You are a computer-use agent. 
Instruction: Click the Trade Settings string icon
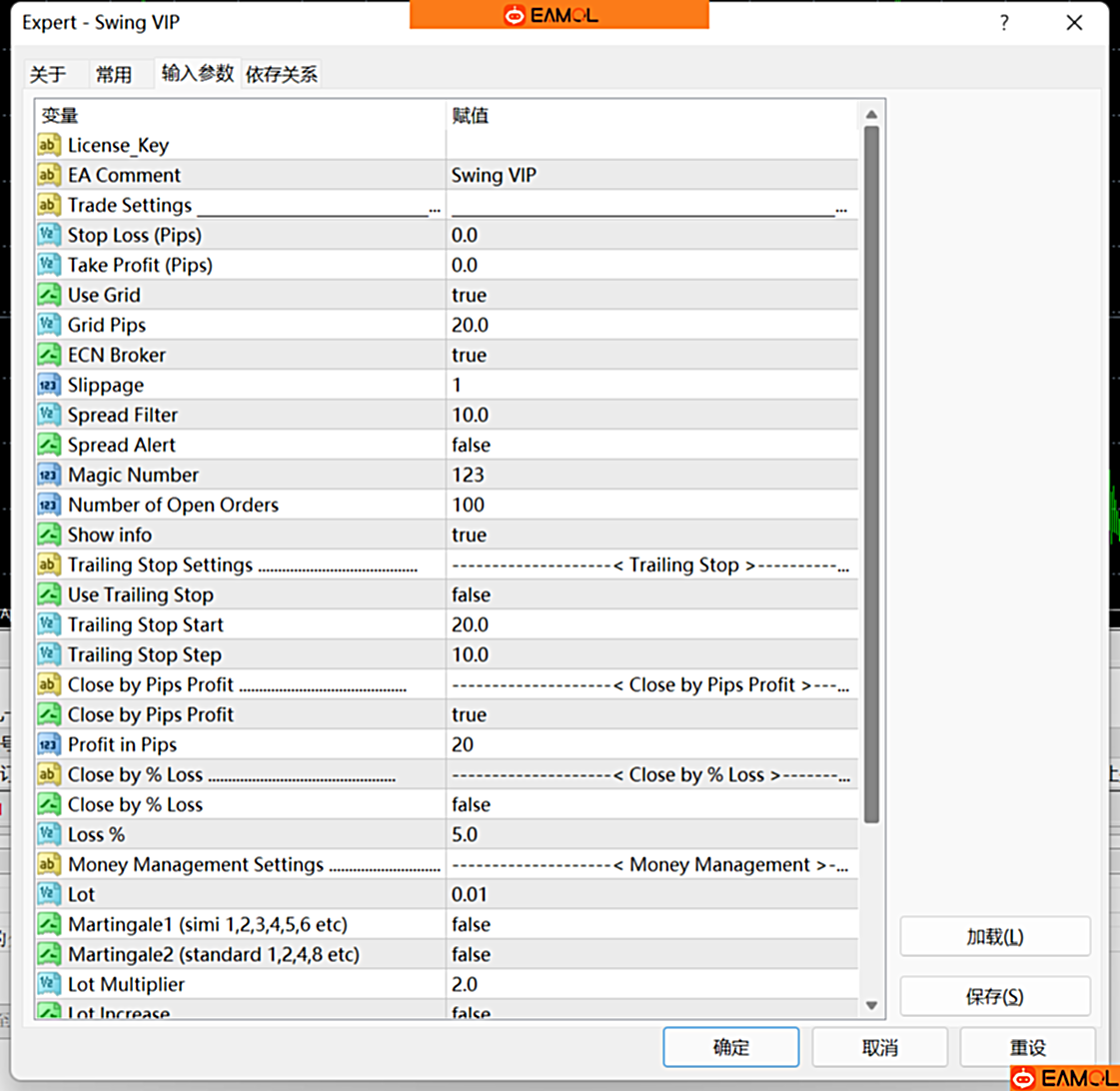coord(49,205)
